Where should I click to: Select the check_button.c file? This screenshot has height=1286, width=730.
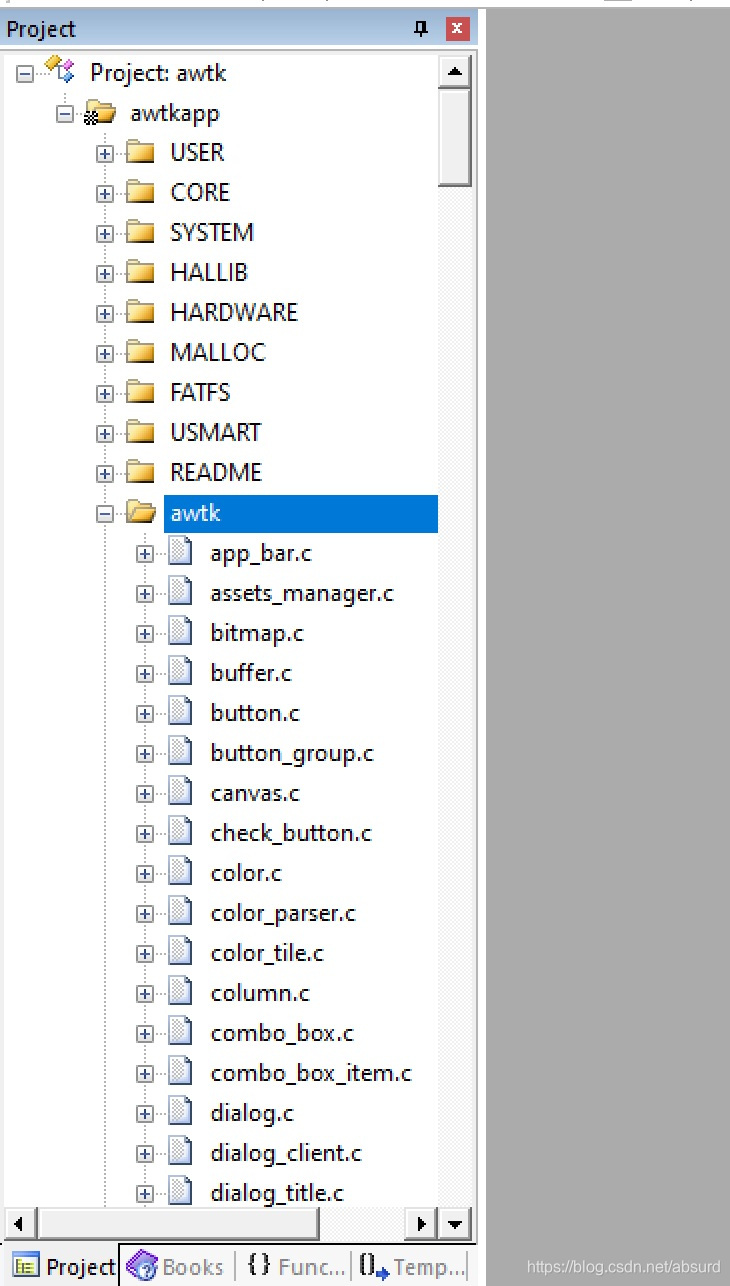click(291, 833)
